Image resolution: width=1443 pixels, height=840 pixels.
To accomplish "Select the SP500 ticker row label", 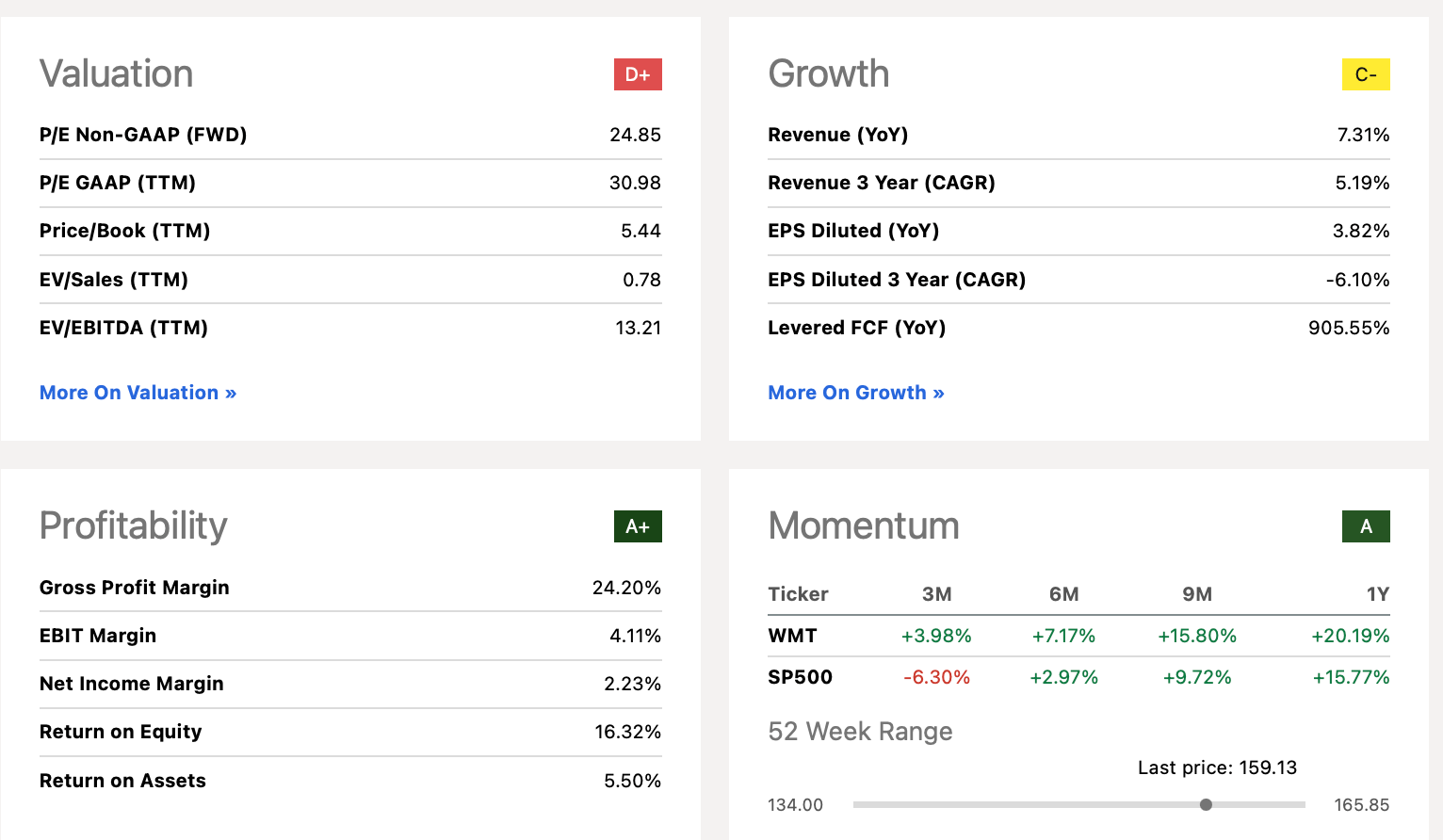I will coord(800,677).
